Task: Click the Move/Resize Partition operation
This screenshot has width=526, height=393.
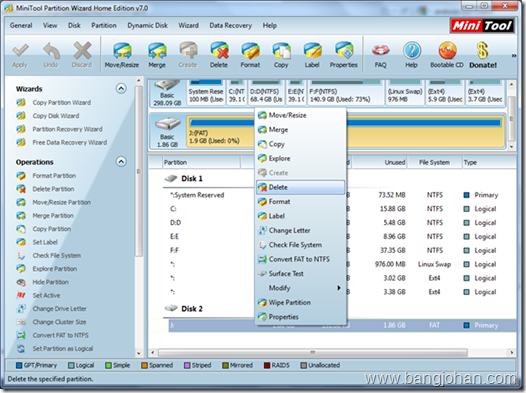Action: (x=61, y=203)
